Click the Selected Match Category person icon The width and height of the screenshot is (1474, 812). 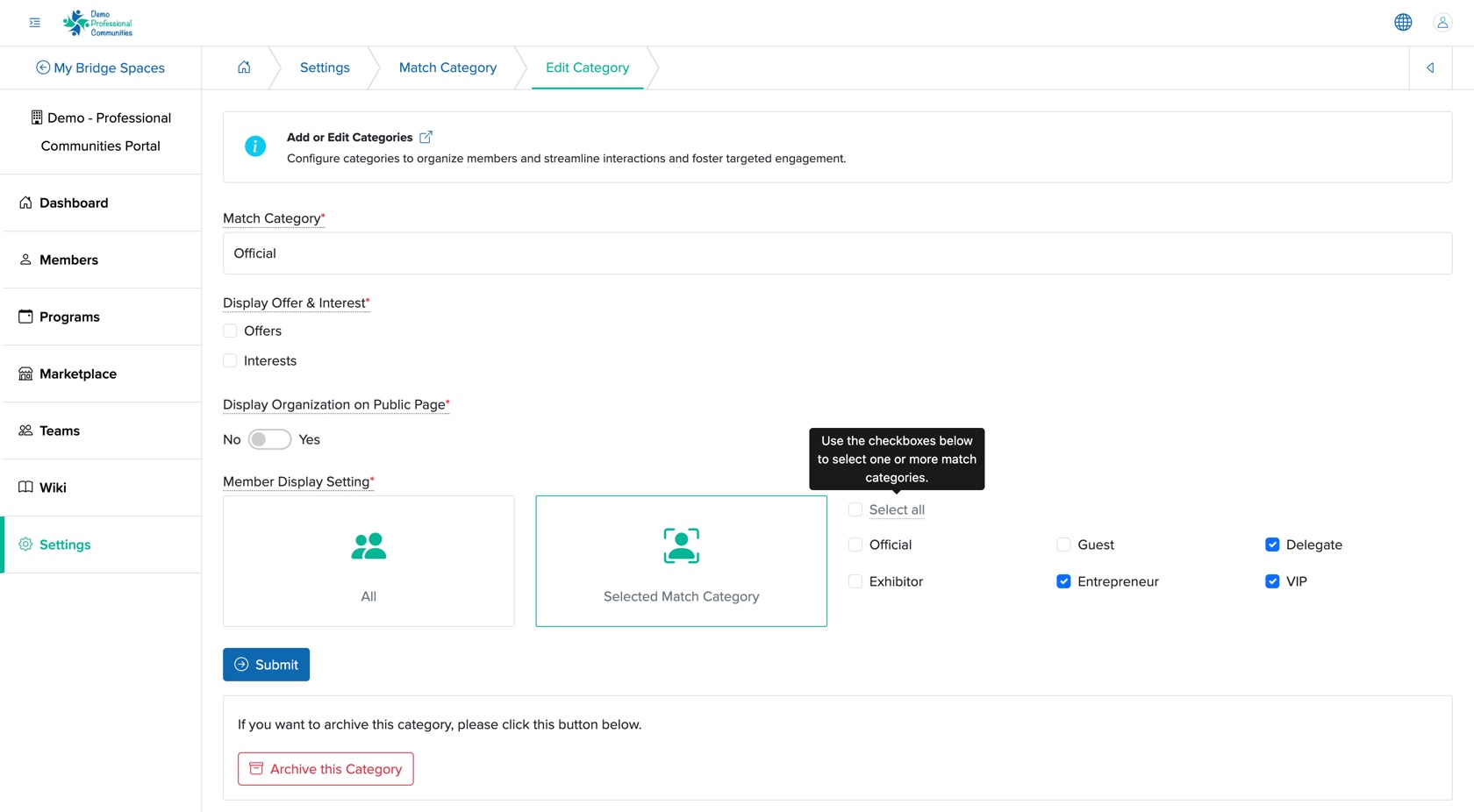coord(682,545)
